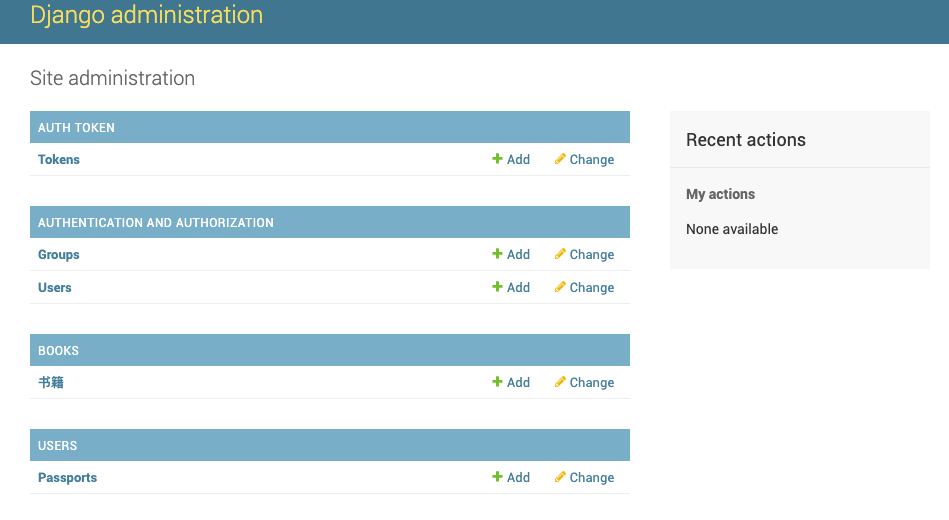The width and height of the screenshot is (949, 520).
Task: Click the green plus icon in Tokens row
Action: point(497,159)
